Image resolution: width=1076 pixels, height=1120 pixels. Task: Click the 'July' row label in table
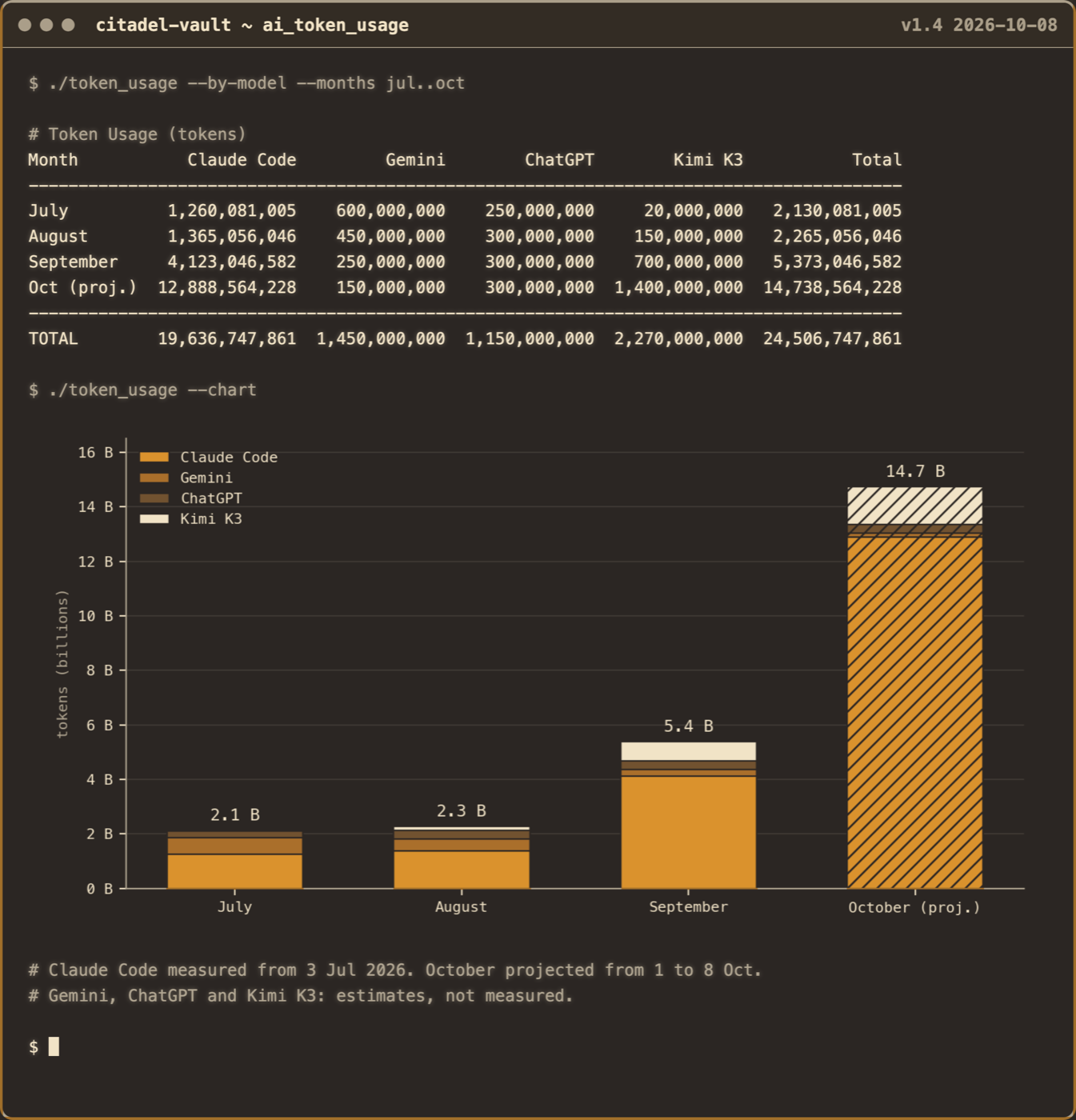48,210
